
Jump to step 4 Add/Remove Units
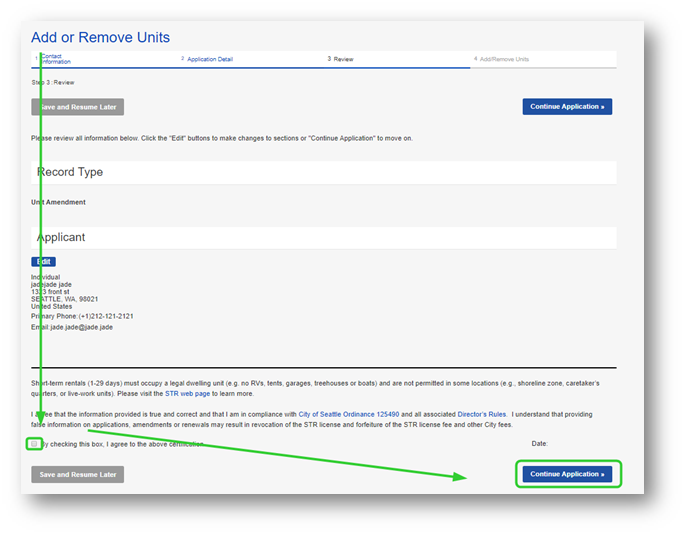tap(504, 59)
